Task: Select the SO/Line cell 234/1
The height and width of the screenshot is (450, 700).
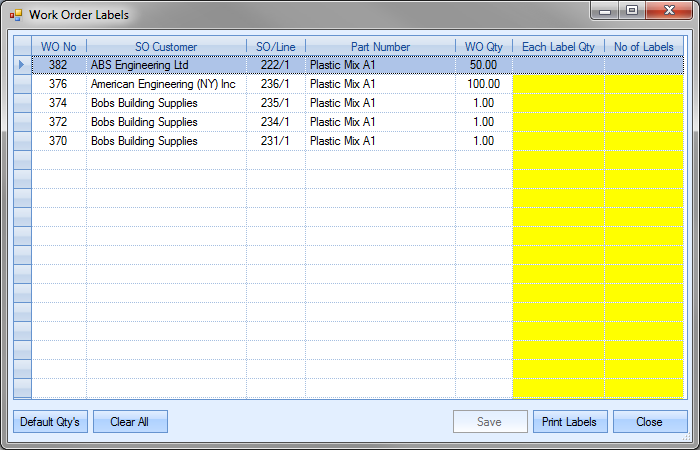Action: pyautogui.click(x=276, y=122)
